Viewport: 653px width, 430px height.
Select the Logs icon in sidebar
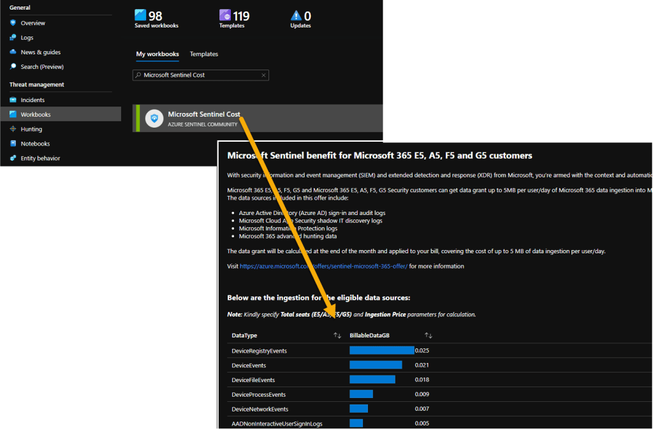point(13,37)
